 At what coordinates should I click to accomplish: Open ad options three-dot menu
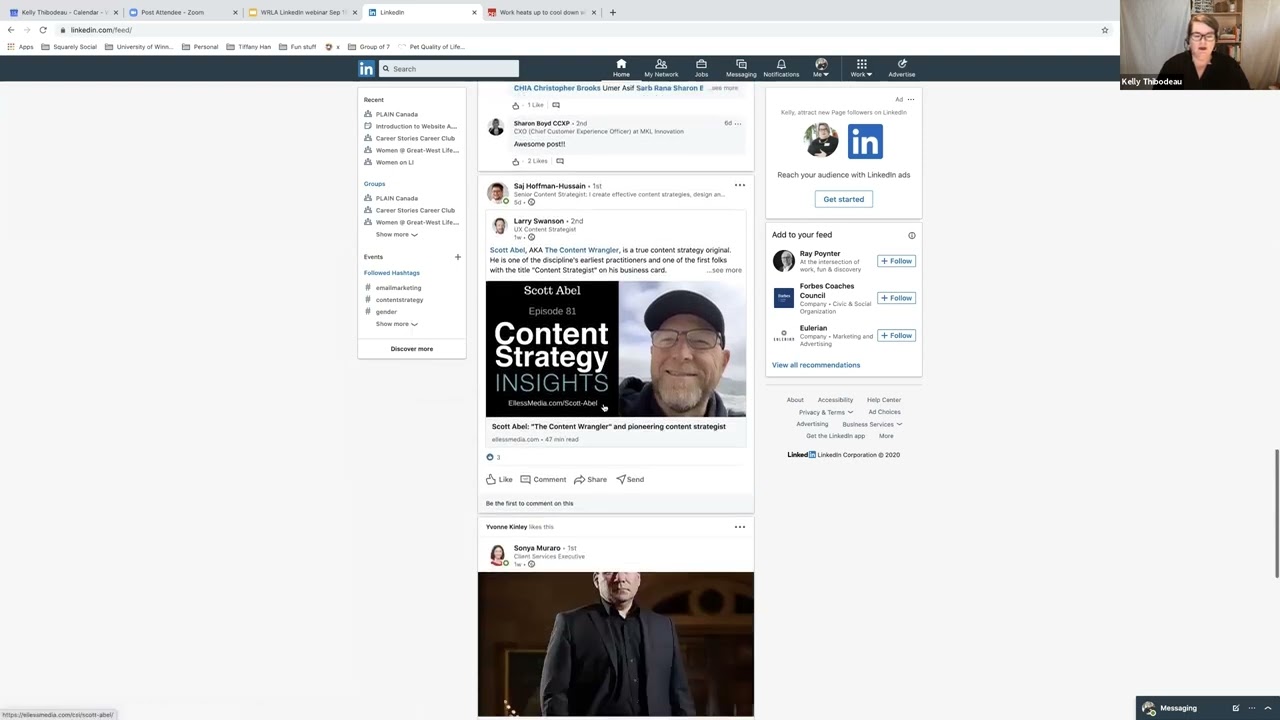pyautogui.click(x=911, y=99)
